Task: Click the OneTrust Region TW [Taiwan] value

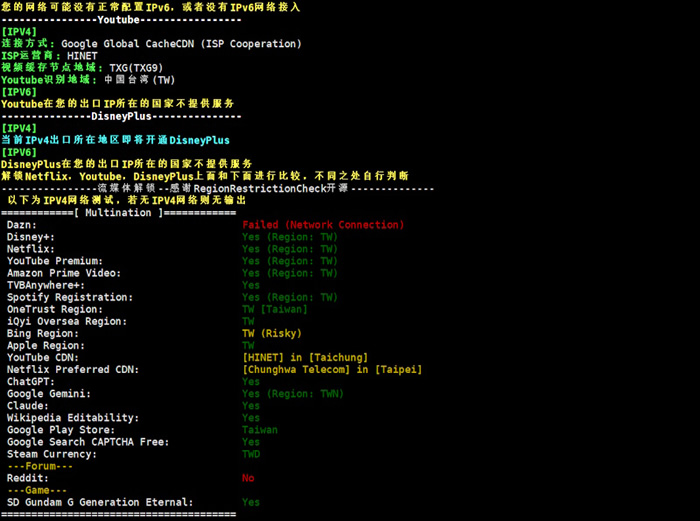Action: coord(276,309)
